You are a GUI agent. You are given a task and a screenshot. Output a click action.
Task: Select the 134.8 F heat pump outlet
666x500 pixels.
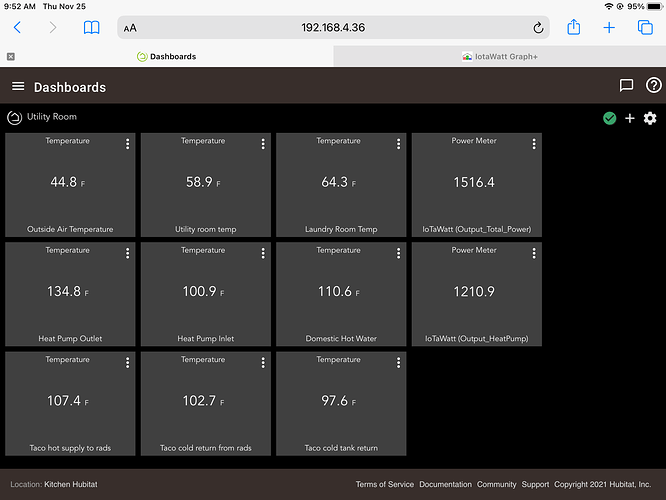pyautogui.click(x=68, y=291)
